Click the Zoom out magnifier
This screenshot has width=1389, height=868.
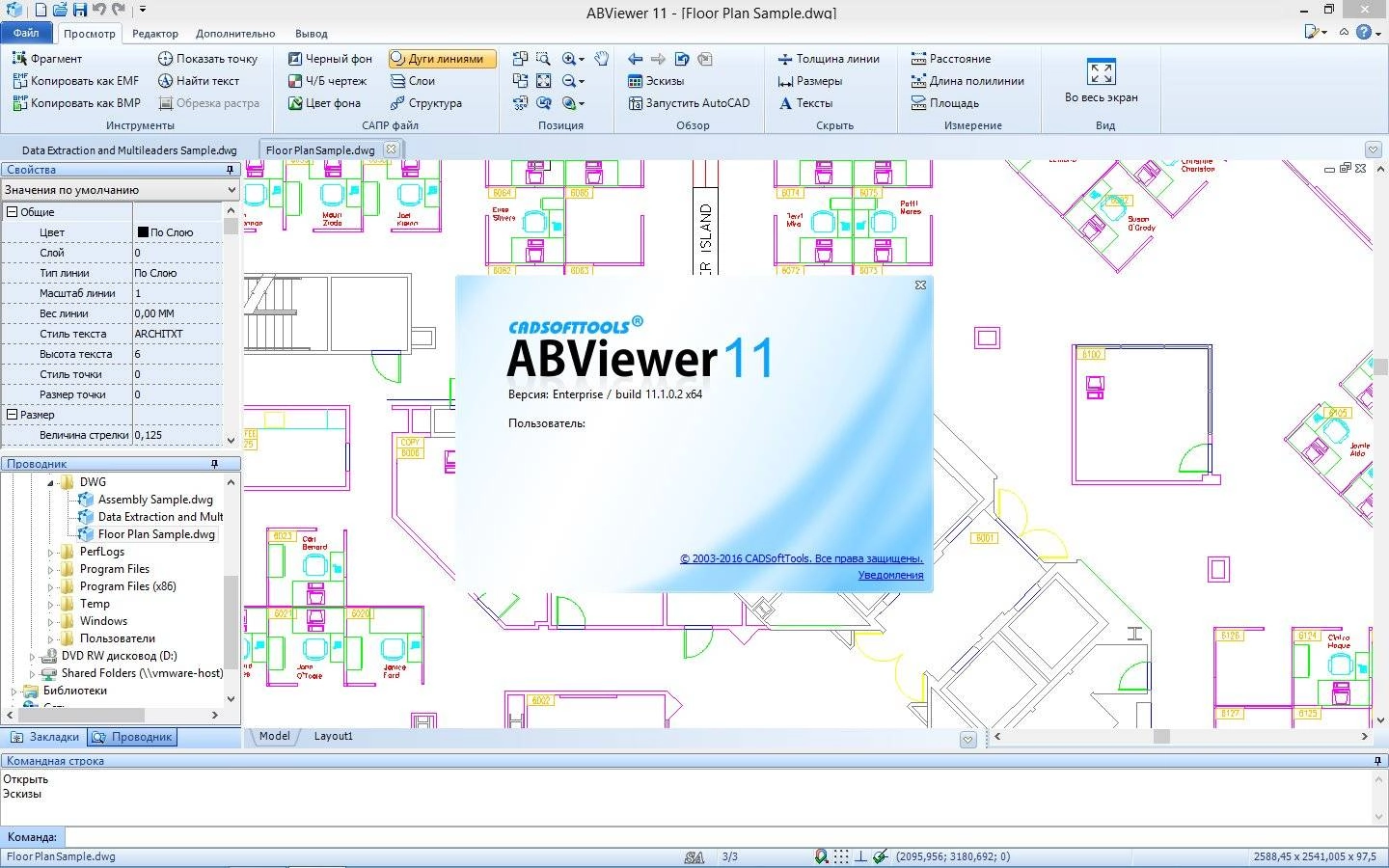(568, 81)
